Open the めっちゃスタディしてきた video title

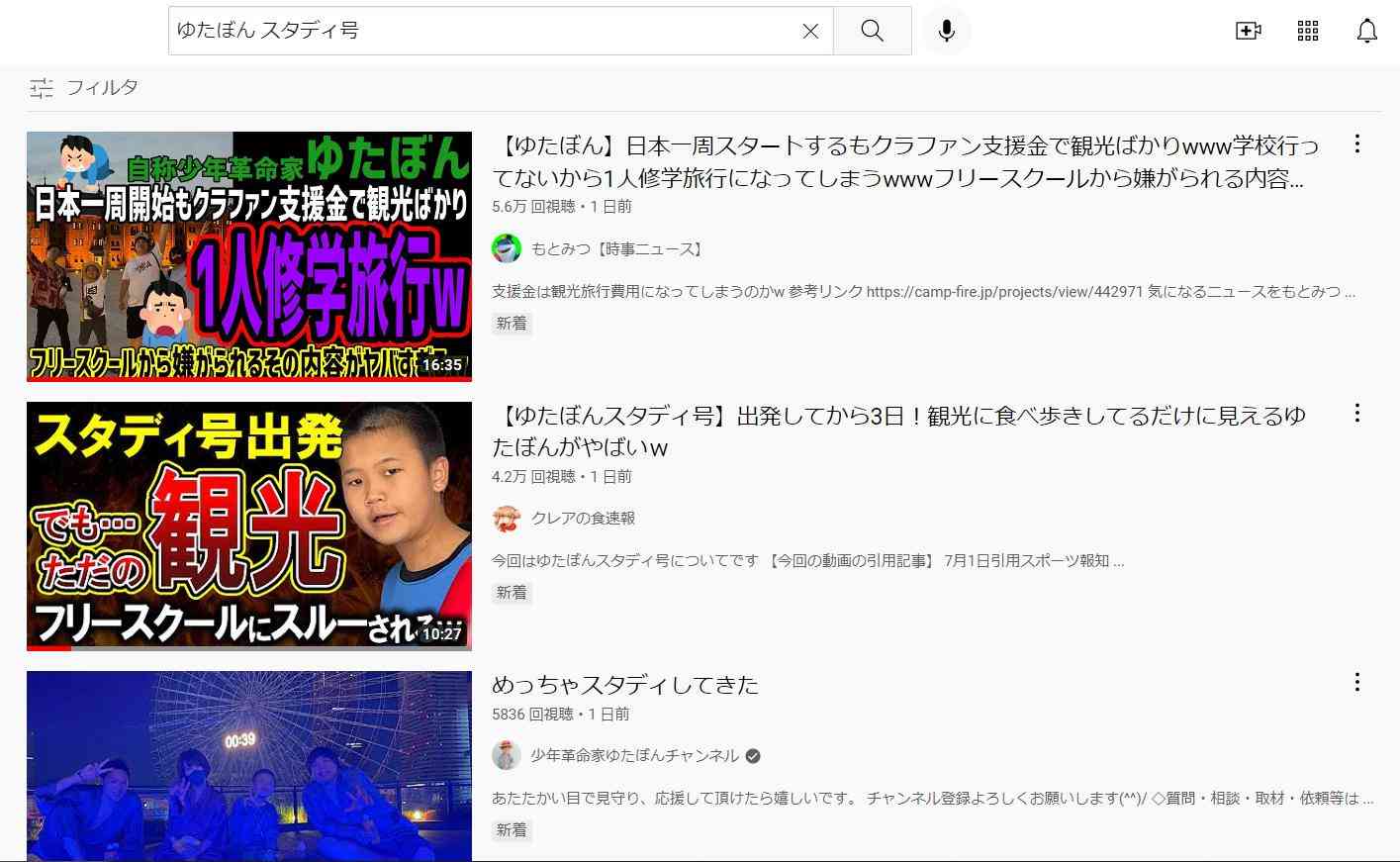click(625, 685)
